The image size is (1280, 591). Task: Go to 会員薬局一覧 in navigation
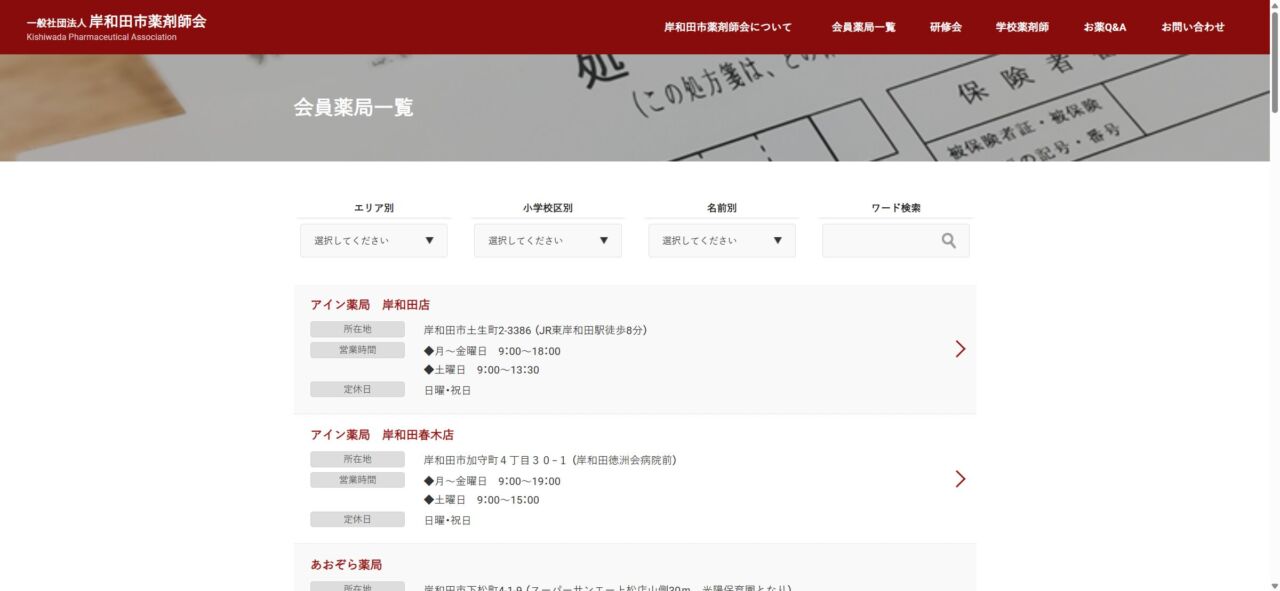pos(863,27)
